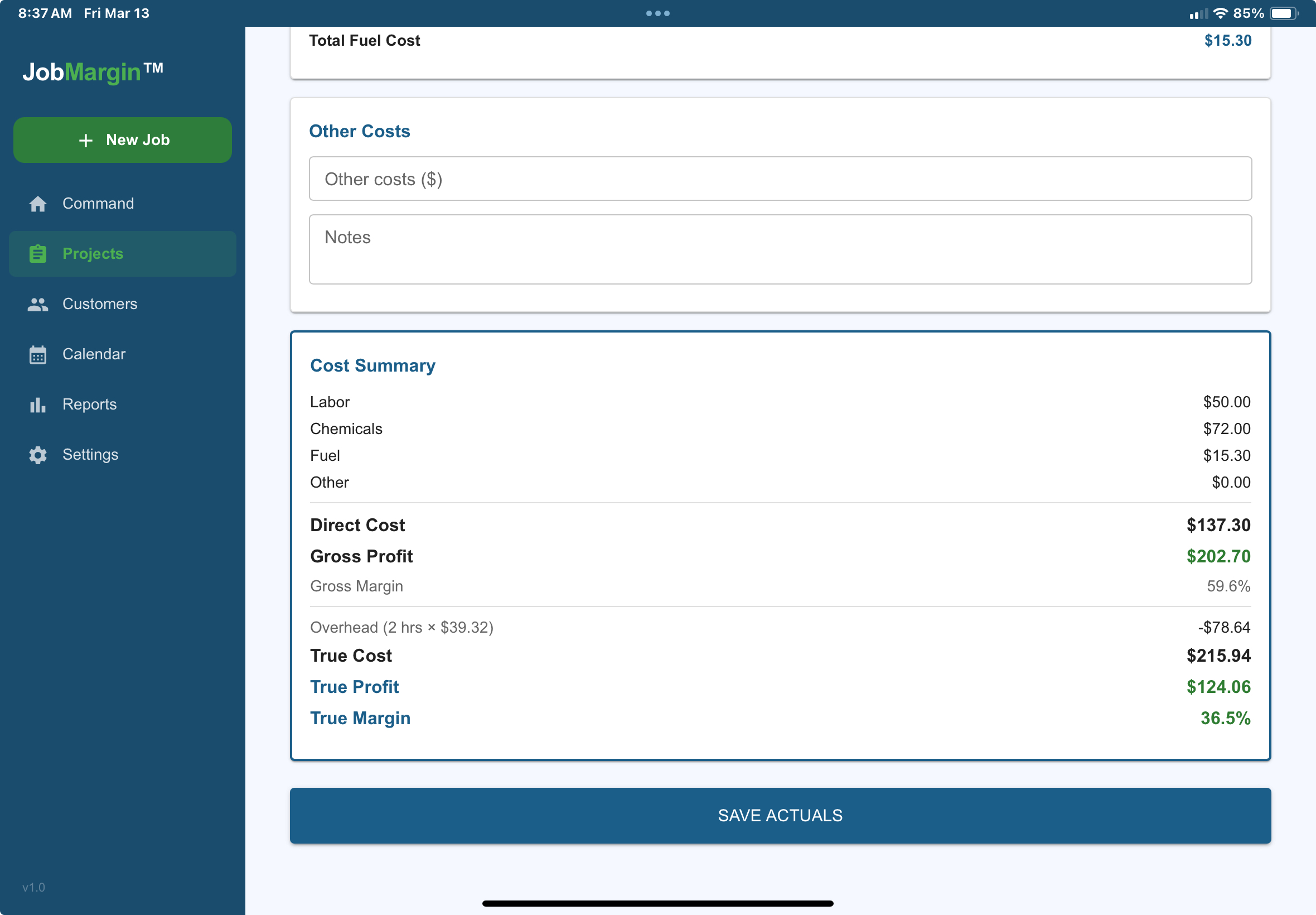Create a New Job
The height and width of the screenshot is (915, 1316).
click(x=123, y=140)
